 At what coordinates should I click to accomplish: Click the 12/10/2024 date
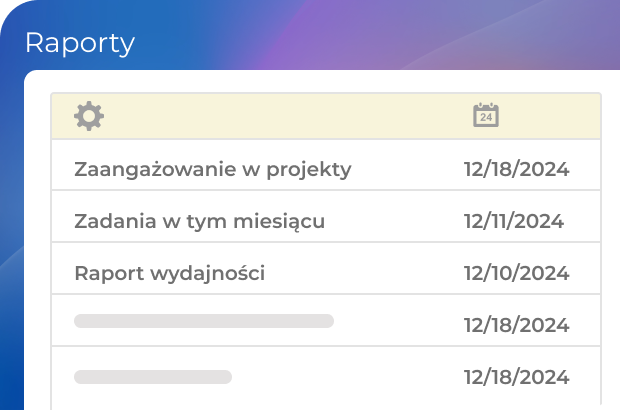click(x=516, y=273)
